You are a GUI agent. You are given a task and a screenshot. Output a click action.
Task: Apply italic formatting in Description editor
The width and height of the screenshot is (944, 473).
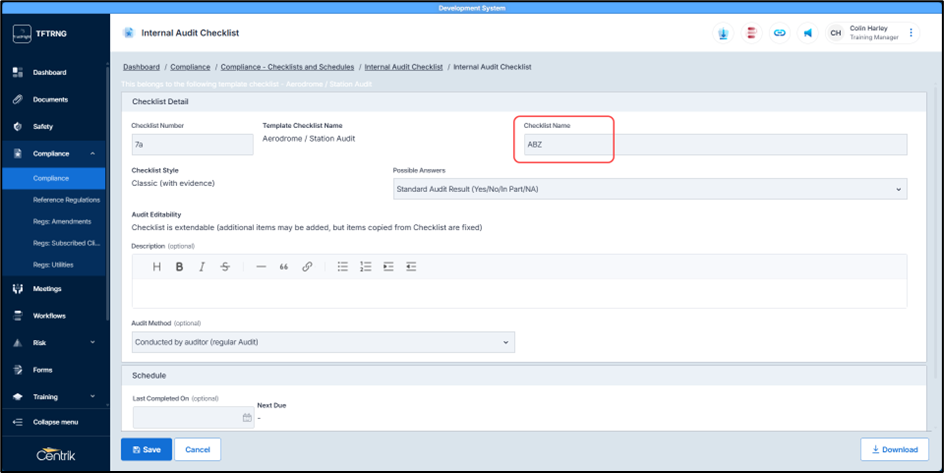pyautogui.click(x=202, y=267)
